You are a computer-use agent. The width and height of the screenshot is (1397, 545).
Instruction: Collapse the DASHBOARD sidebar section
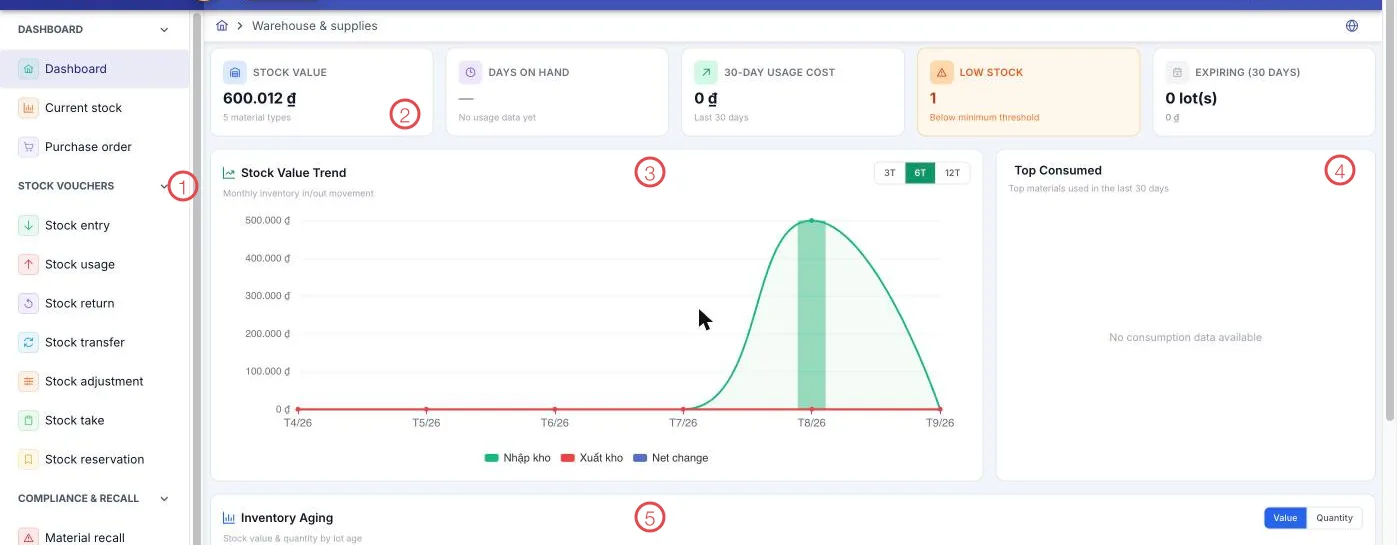point(164,30)
